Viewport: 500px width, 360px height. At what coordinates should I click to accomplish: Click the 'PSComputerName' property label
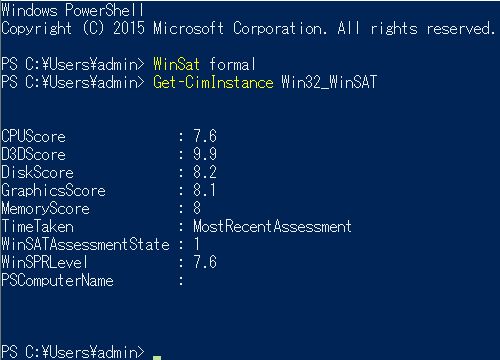click(x=57, y=281)
